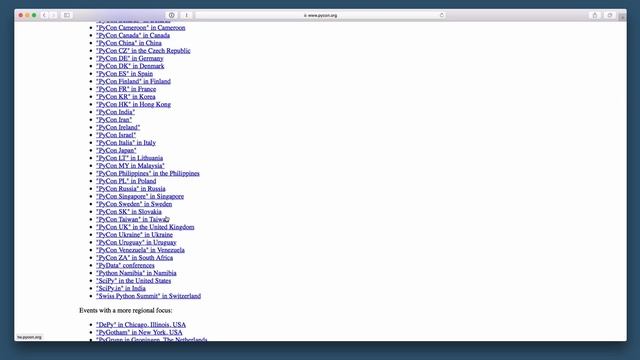
Task: Open "PyCon UK" in the United Kingdom
Action: (x=145, y=227)
